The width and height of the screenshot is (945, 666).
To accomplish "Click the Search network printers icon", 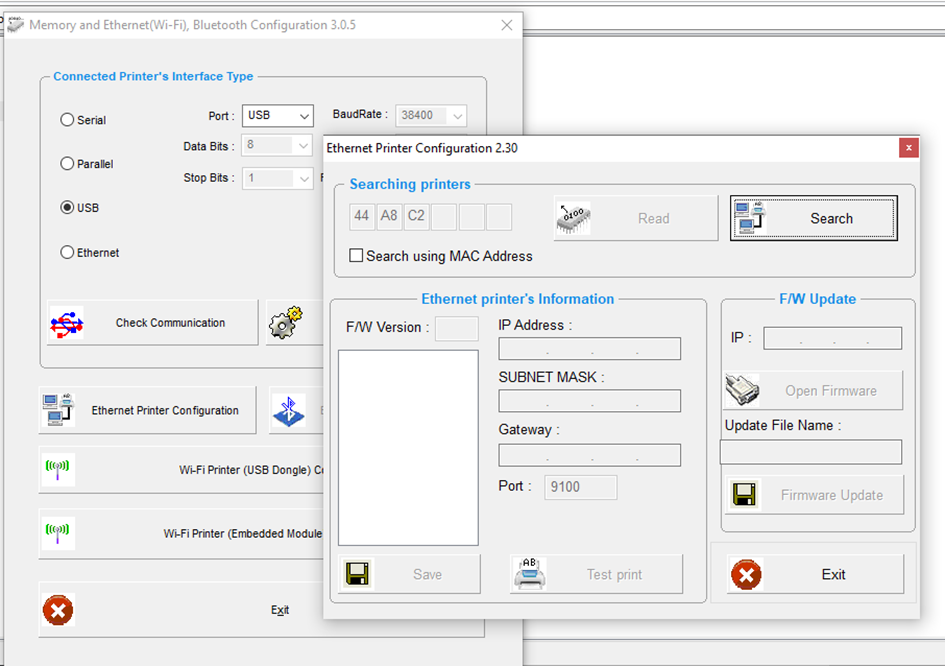I will (x=750, y=218).
